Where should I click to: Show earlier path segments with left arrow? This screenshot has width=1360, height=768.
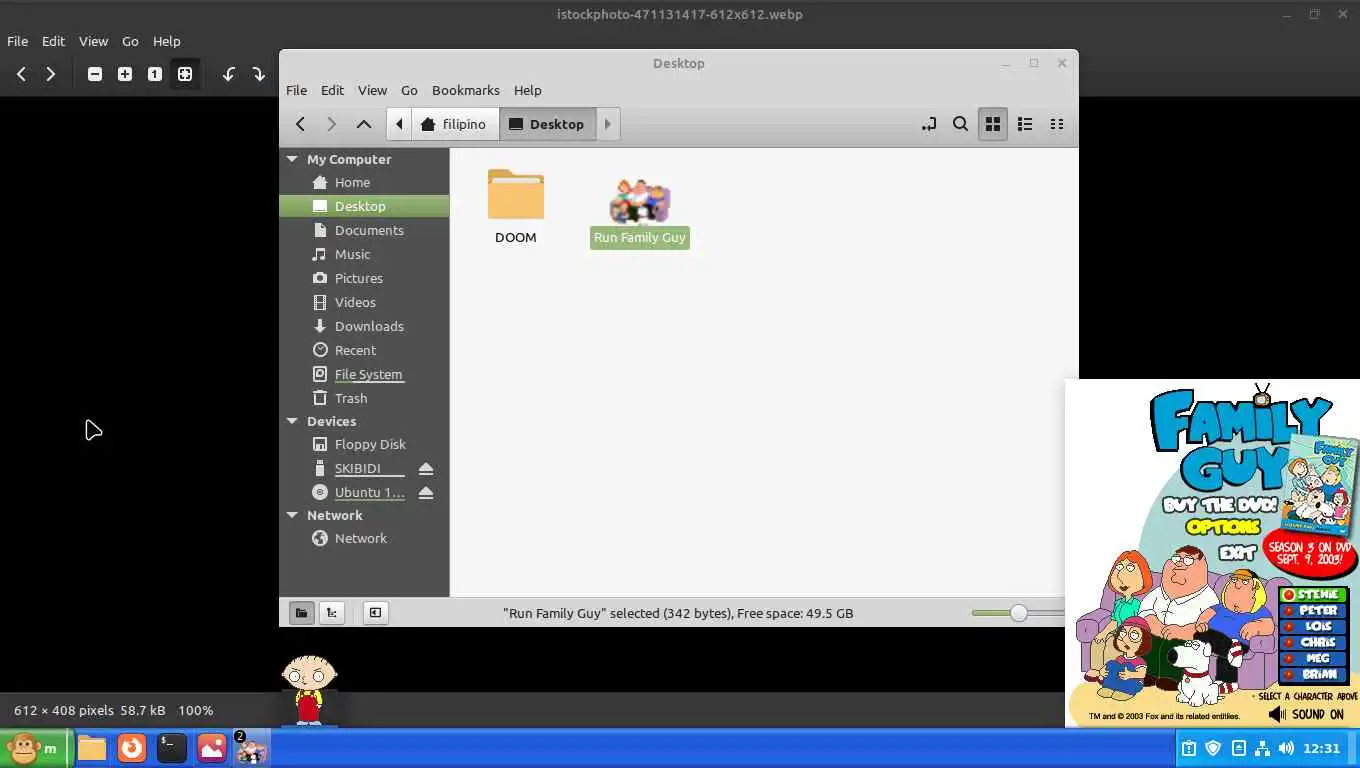pyautogui.click(x=399, y=124)
